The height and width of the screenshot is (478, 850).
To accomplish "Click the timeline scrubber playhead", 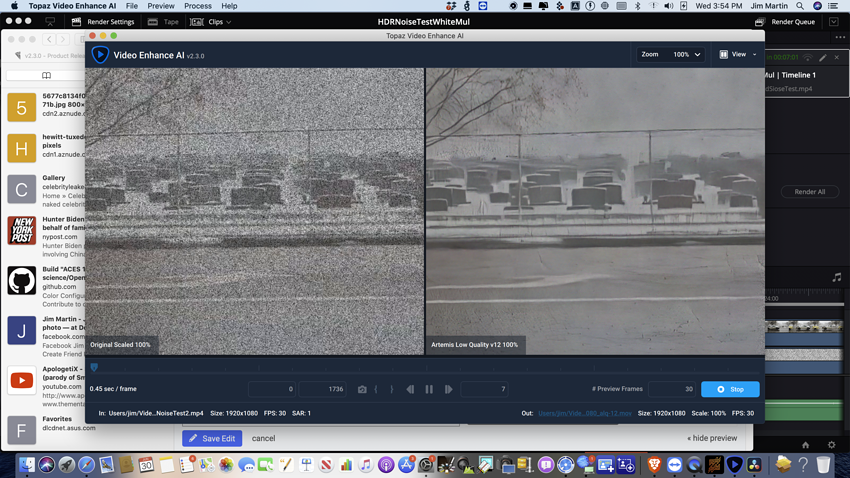I will point(94,368).
